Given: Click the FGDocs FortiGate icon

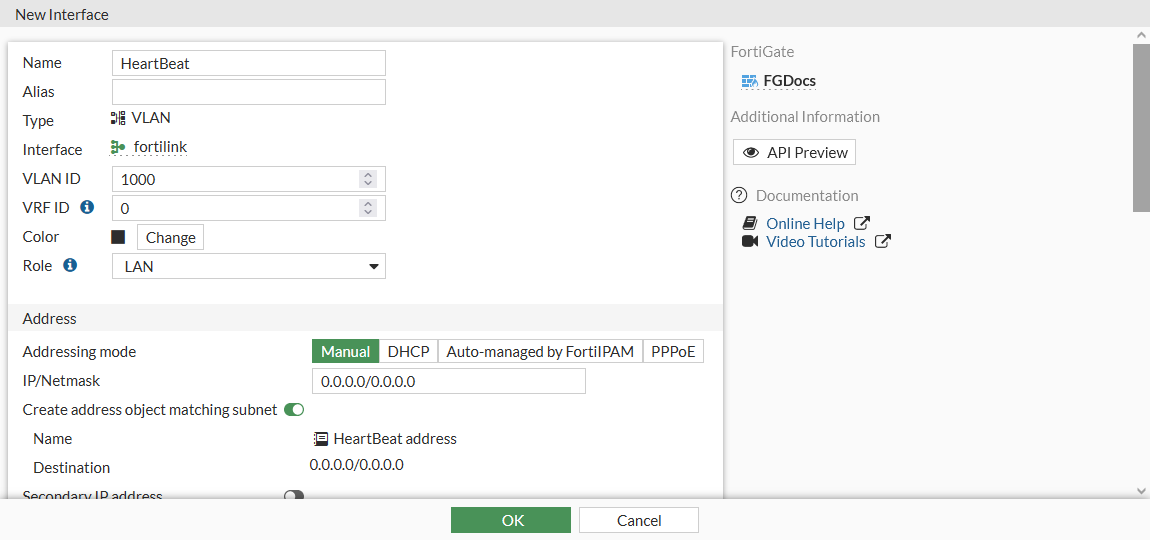Looking at the screenshot, I should (x=749, y=81).
